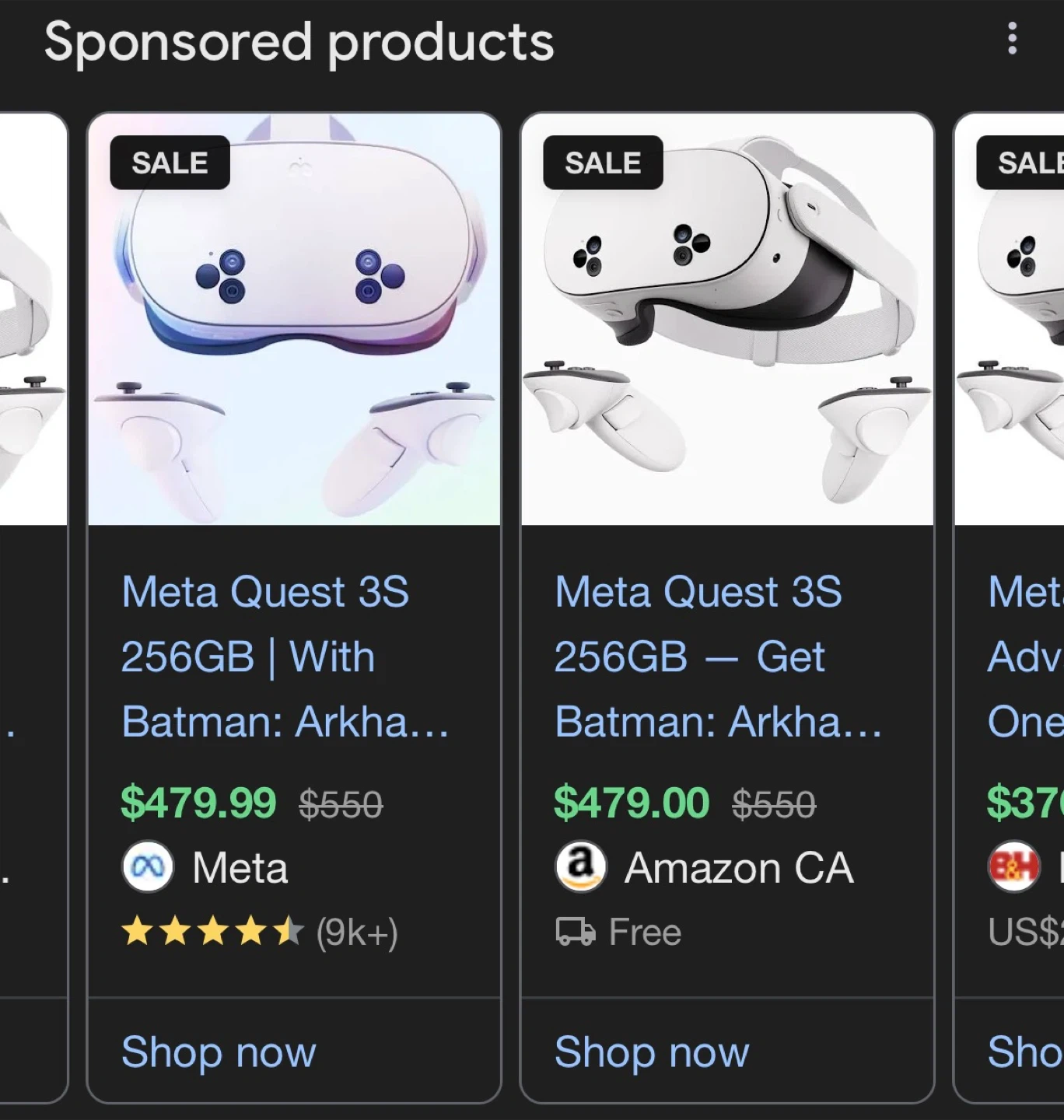Open the Amazon CA Quest 3S product photo
Viewport: 1064px width, 1120px height.
(727, 319)
